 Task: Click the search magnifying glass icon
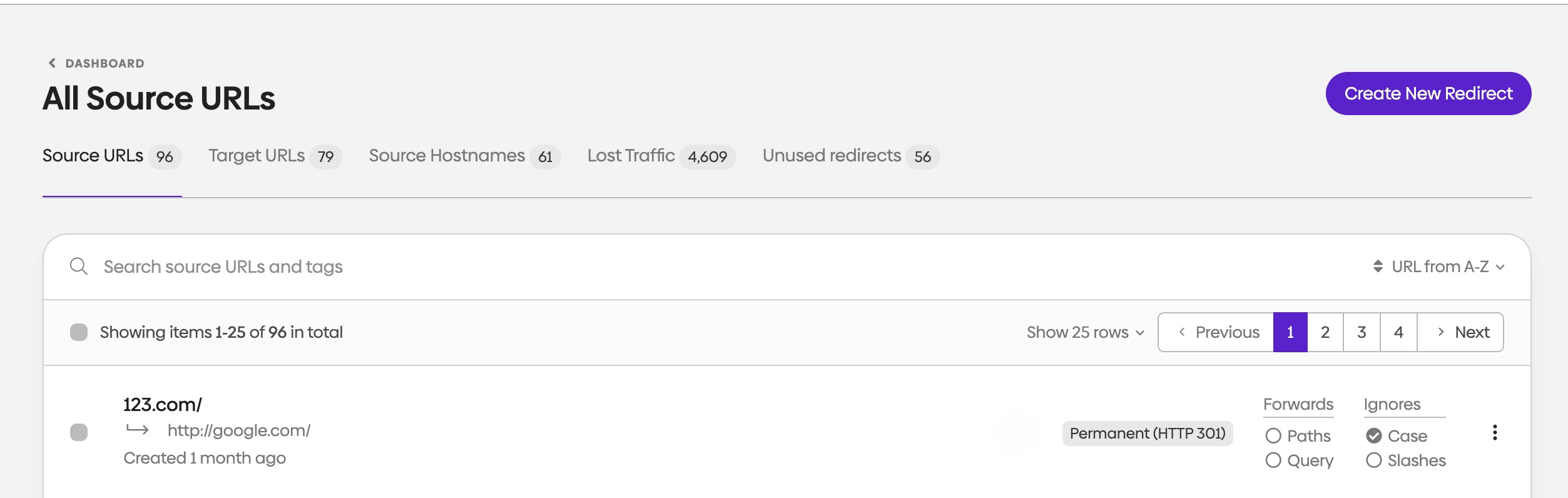(79, 266)
